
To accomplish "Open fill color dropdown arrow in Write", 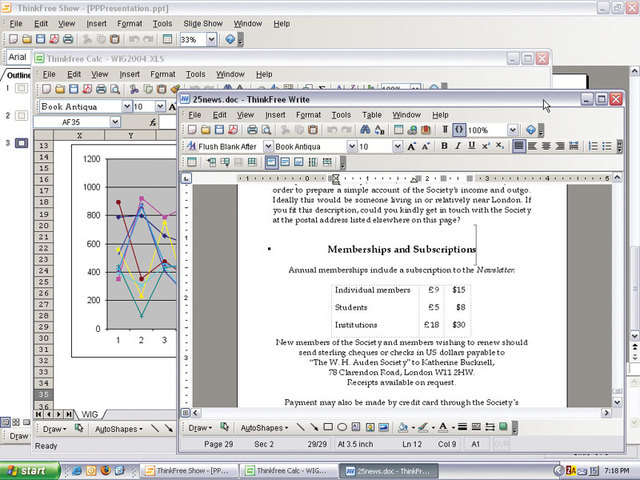I will (413, 428).
